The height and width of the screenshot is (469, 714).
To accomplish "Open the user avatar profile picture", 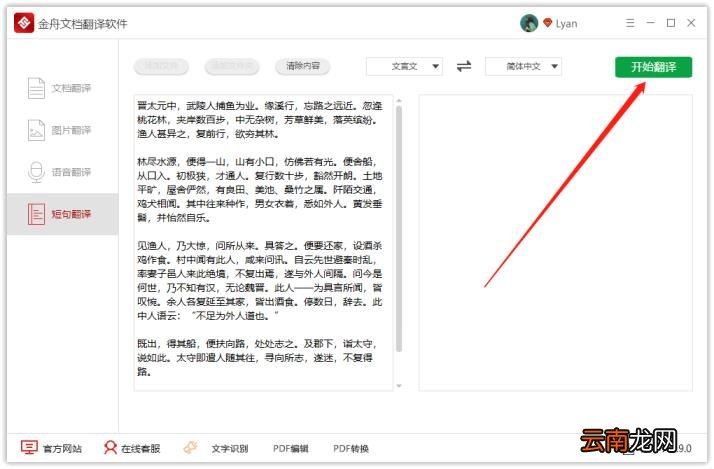I will pyautogui.click(x=529, y=23).
